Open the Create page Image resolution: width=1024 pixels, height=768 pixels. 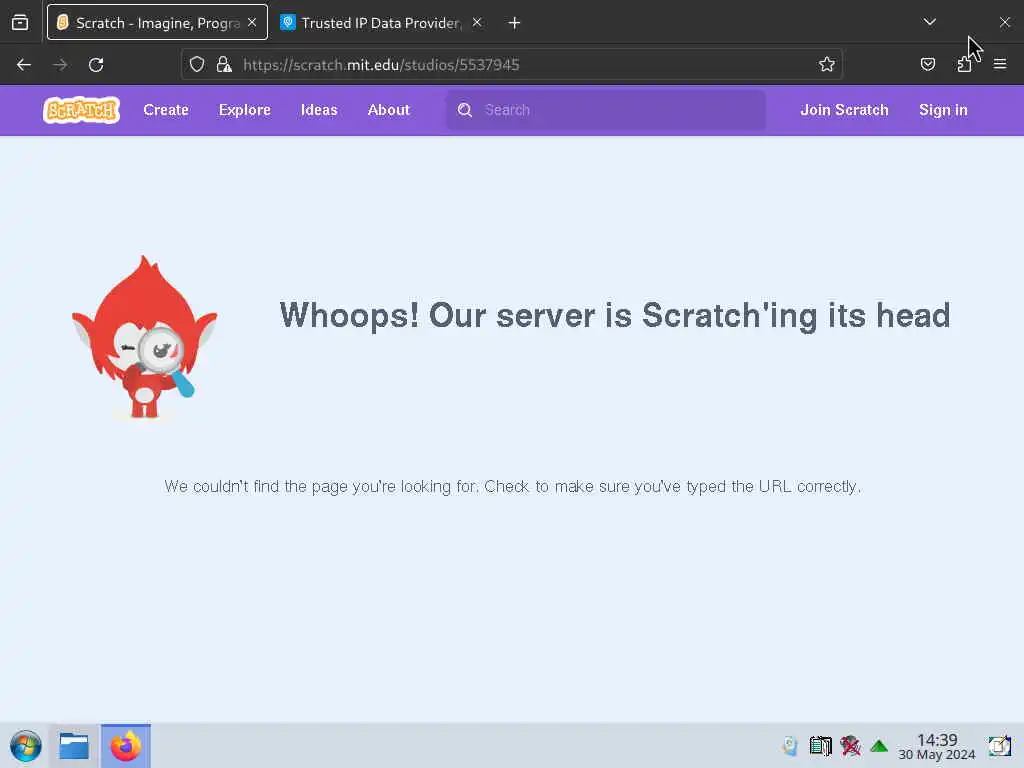[166, 110]
